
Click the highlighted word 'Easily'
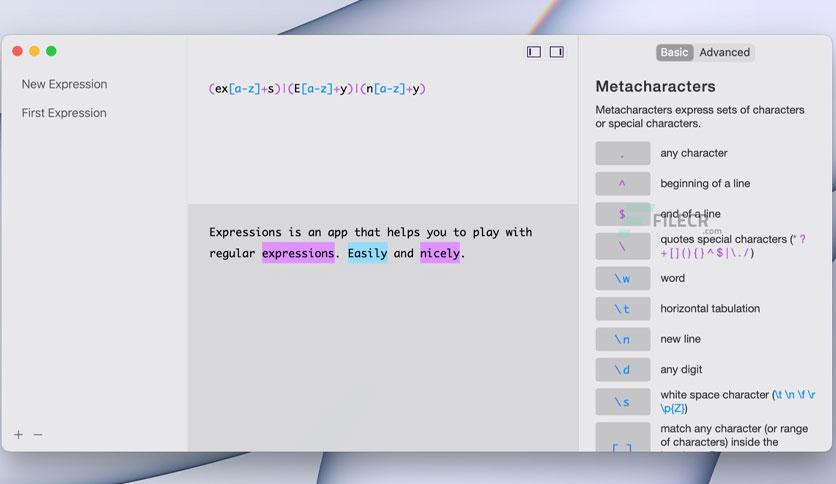(x=367, y=253)
